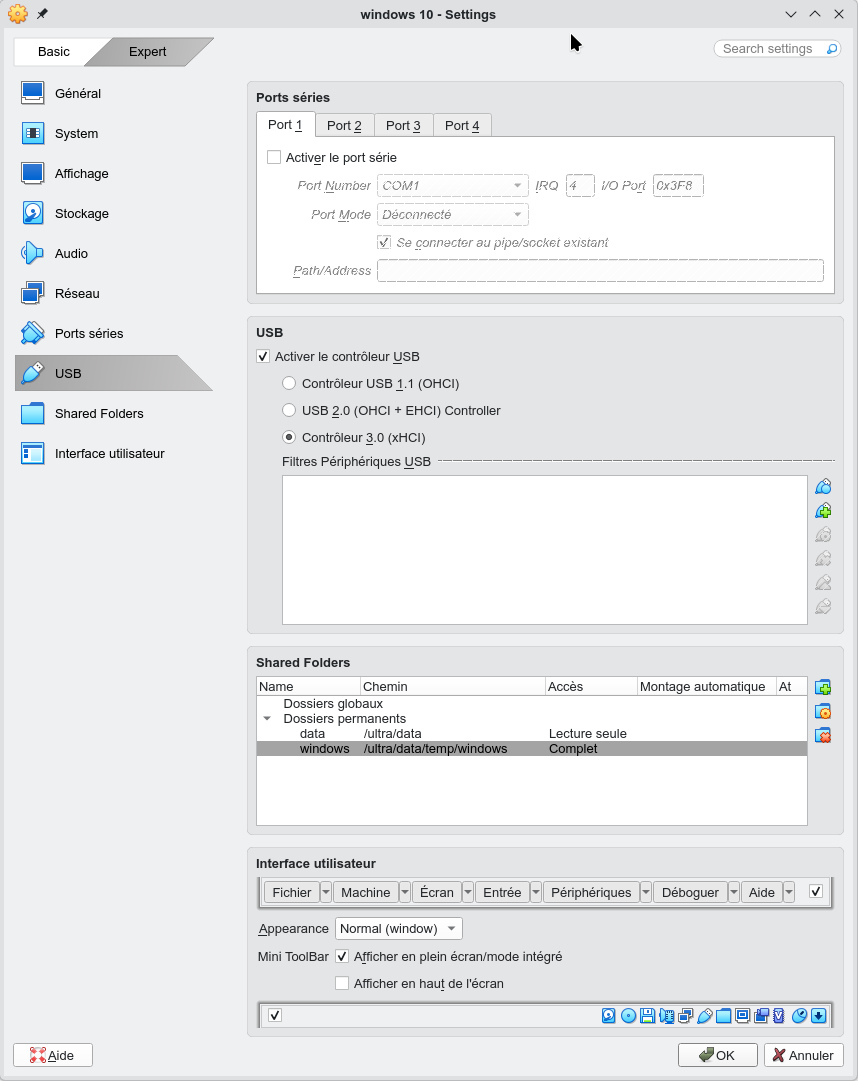Click the add shared folder icon

pos(823,688)
